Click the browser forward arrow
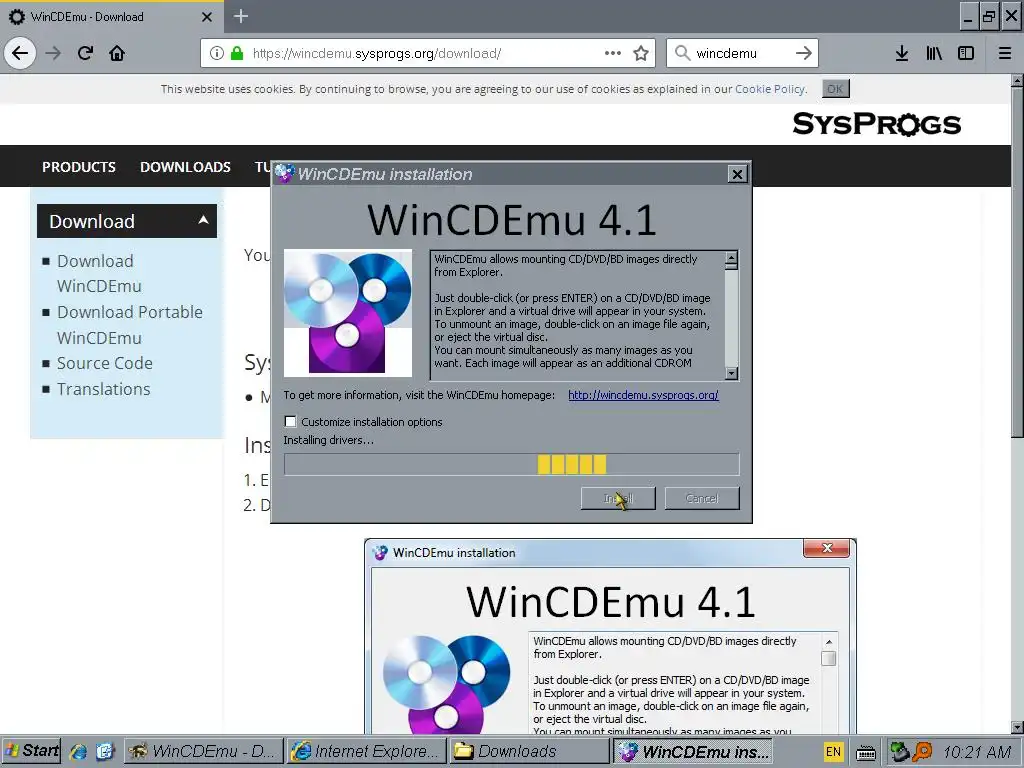1024x768 pixels. click(x=54, y=53)
